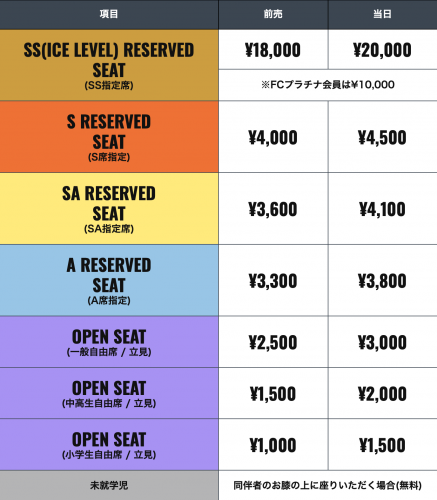Click the ¥4,100 same-day price
The image size is (437, 500).
pyautogui.click(x=382, y=209)
